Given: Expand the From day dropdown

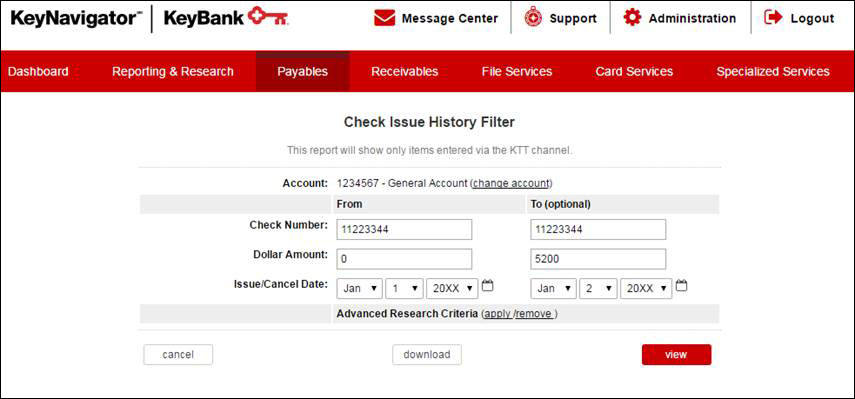Looking at the screenshot, I should click(x=404, y=288).
